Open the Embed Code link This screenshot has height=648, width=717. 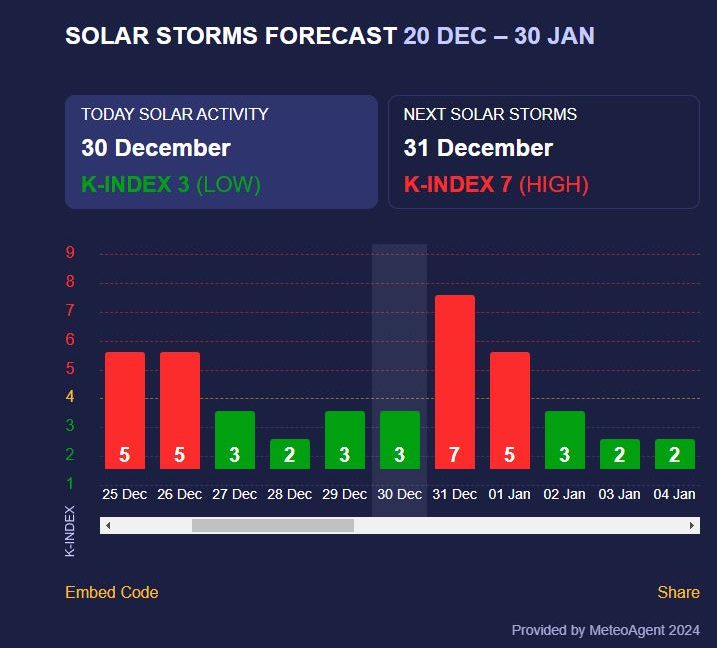(111, 592)
